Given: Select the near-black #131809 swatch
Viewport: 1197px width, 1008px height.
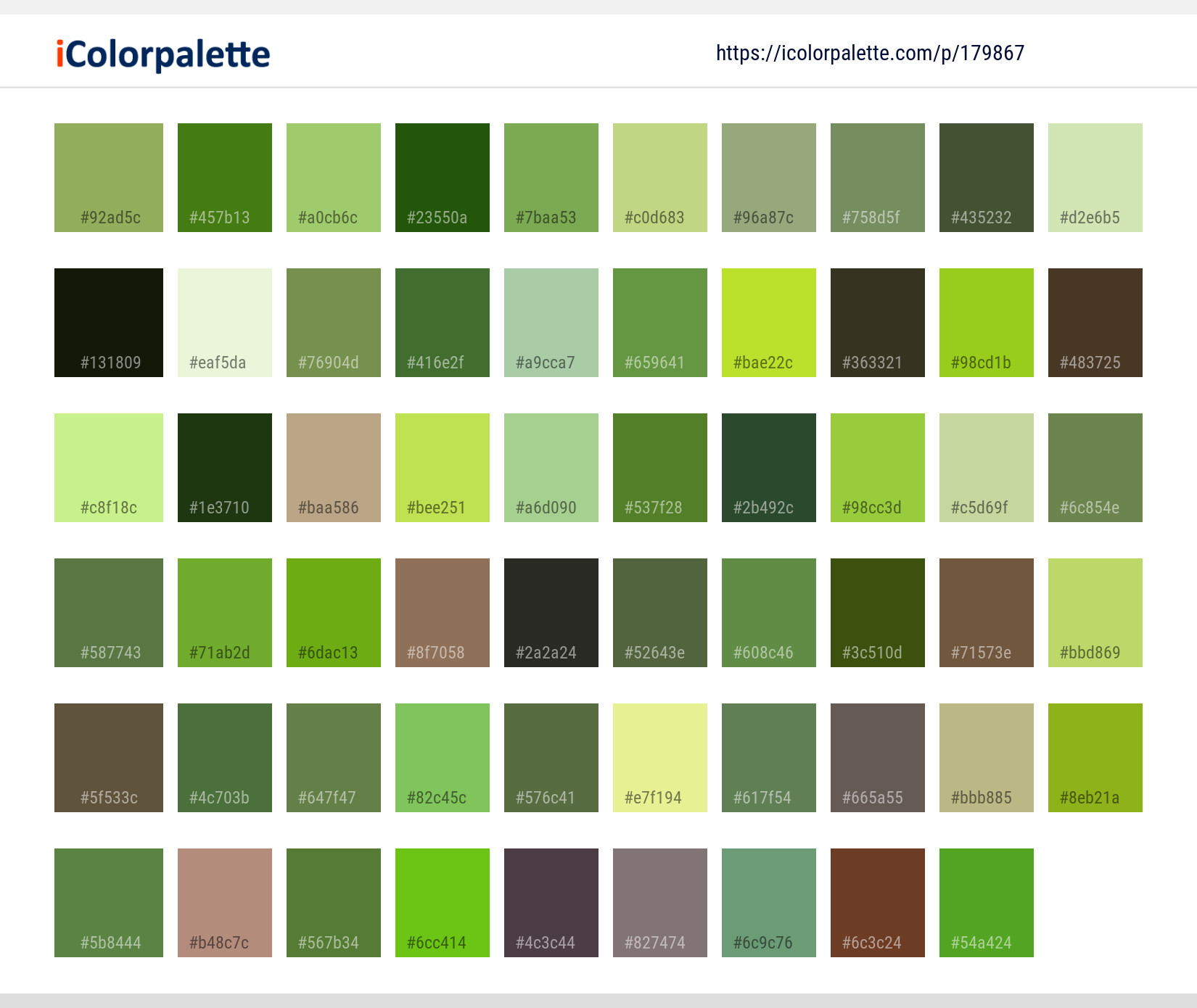Looking at the screenshot, I should pos(109,323).
